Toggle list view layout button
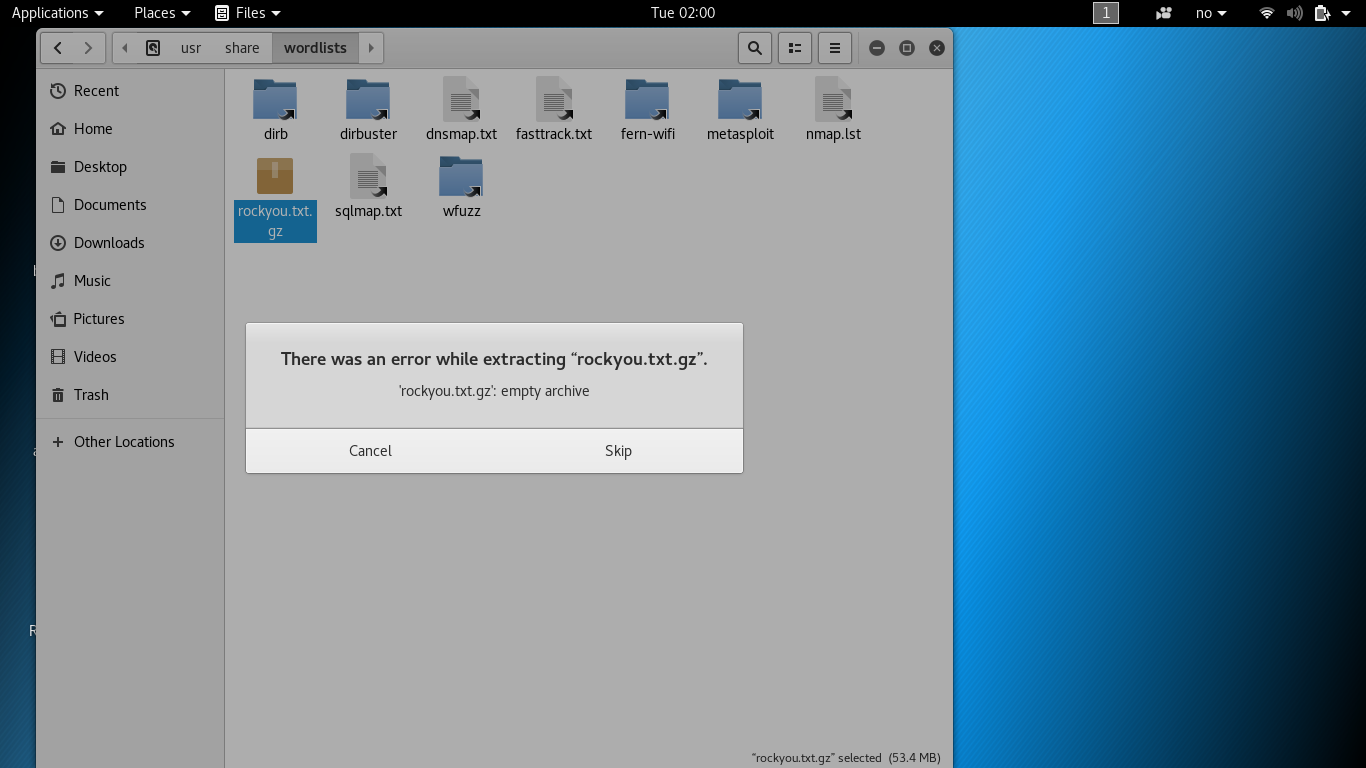 [795, 48]
